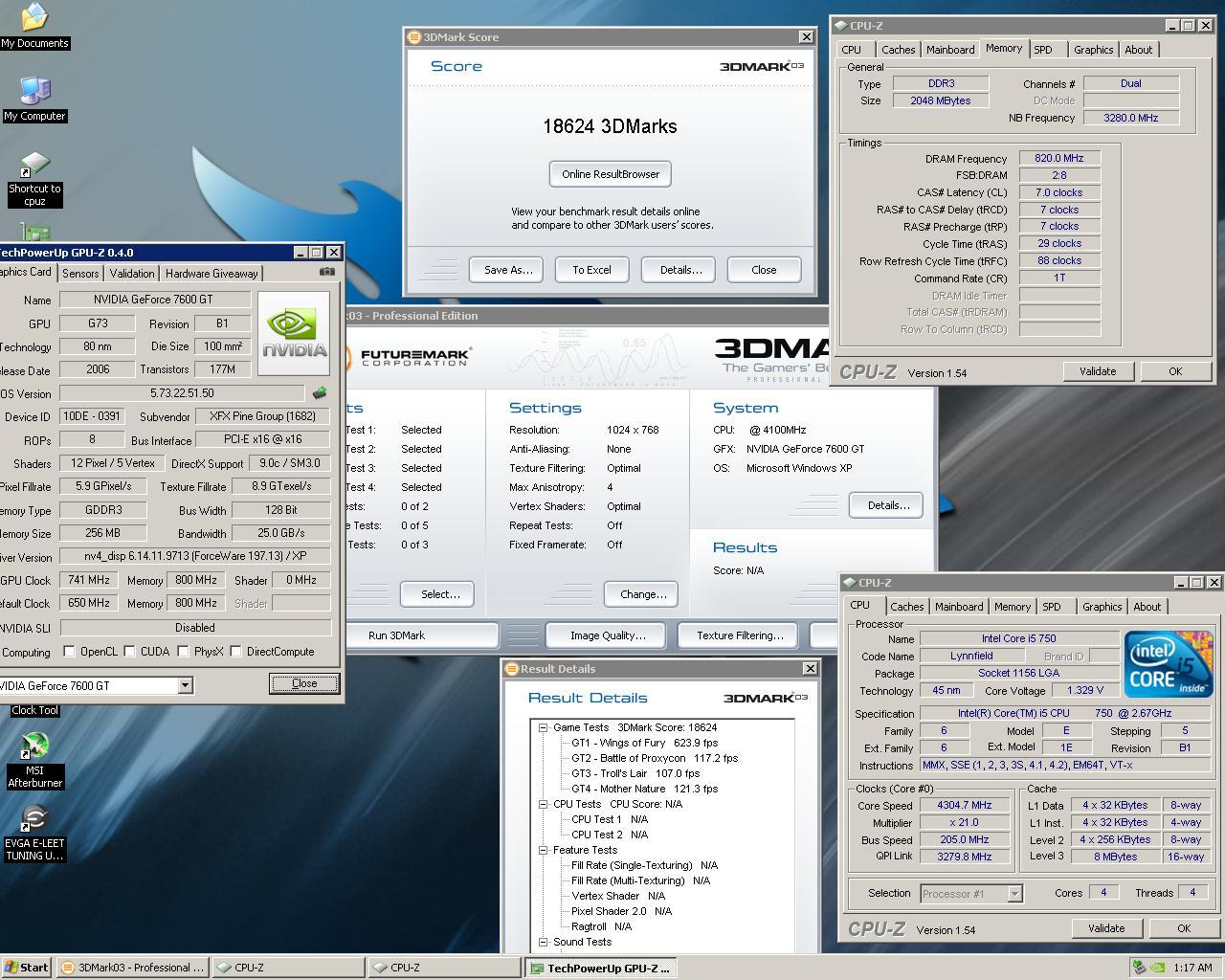Collapse the Sound Tests tree node
This screenshot has width=1225, height=980.
point(543,942)
